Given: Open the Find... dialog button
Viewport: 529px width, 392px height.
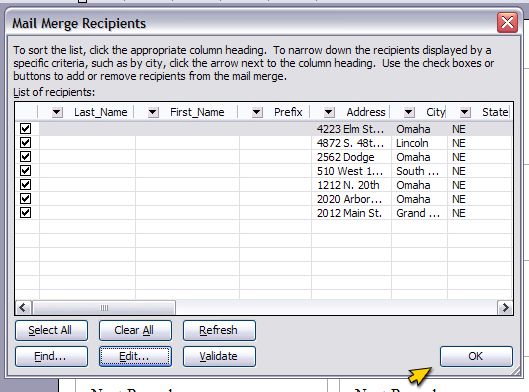Looking at the screenshot, I should click(x=51, y=356).
